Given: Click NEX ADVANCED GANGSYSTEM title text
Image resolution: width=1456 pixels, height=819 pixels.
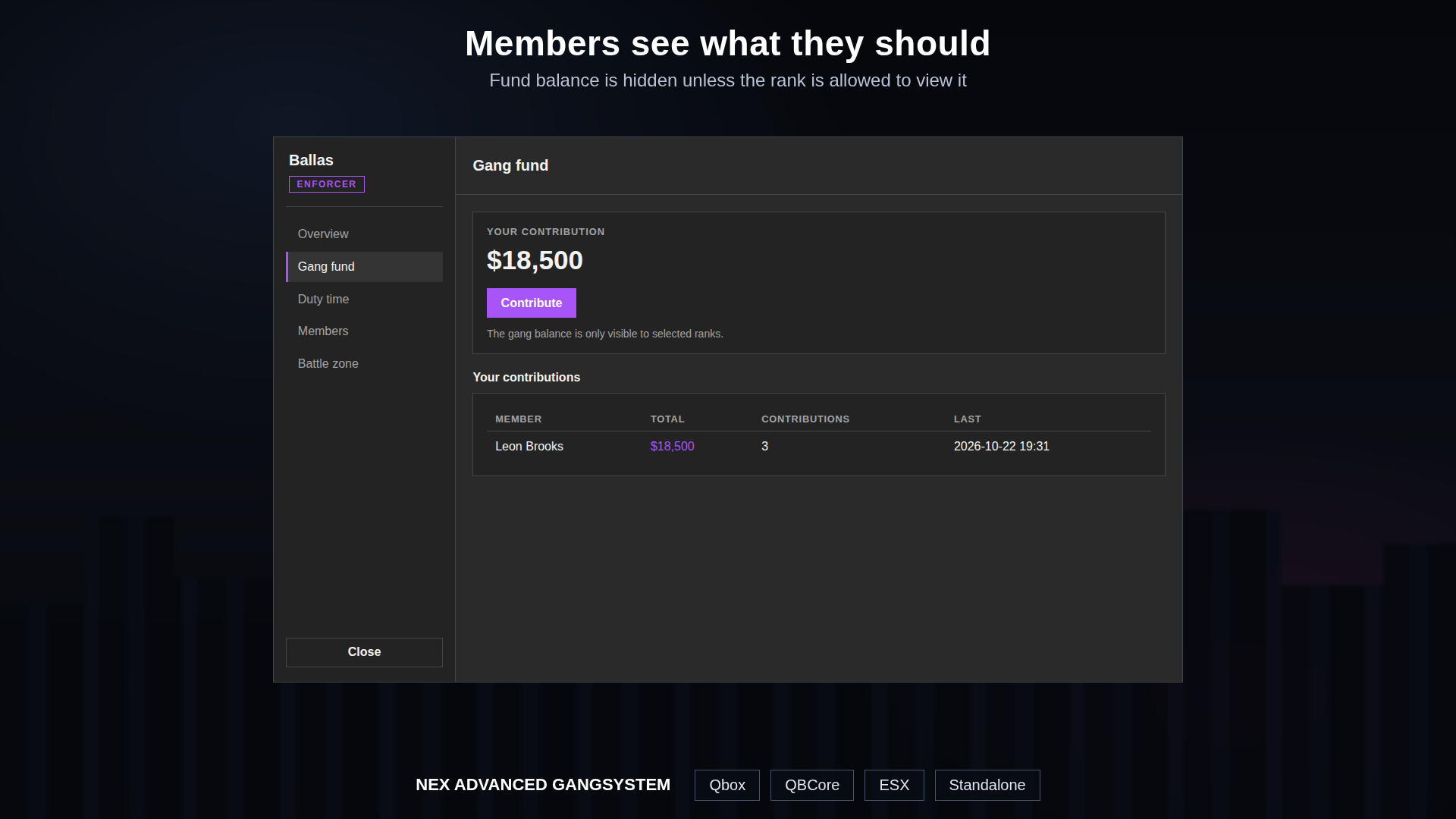Looking at the screenshot, I should [x=543, y=786].
